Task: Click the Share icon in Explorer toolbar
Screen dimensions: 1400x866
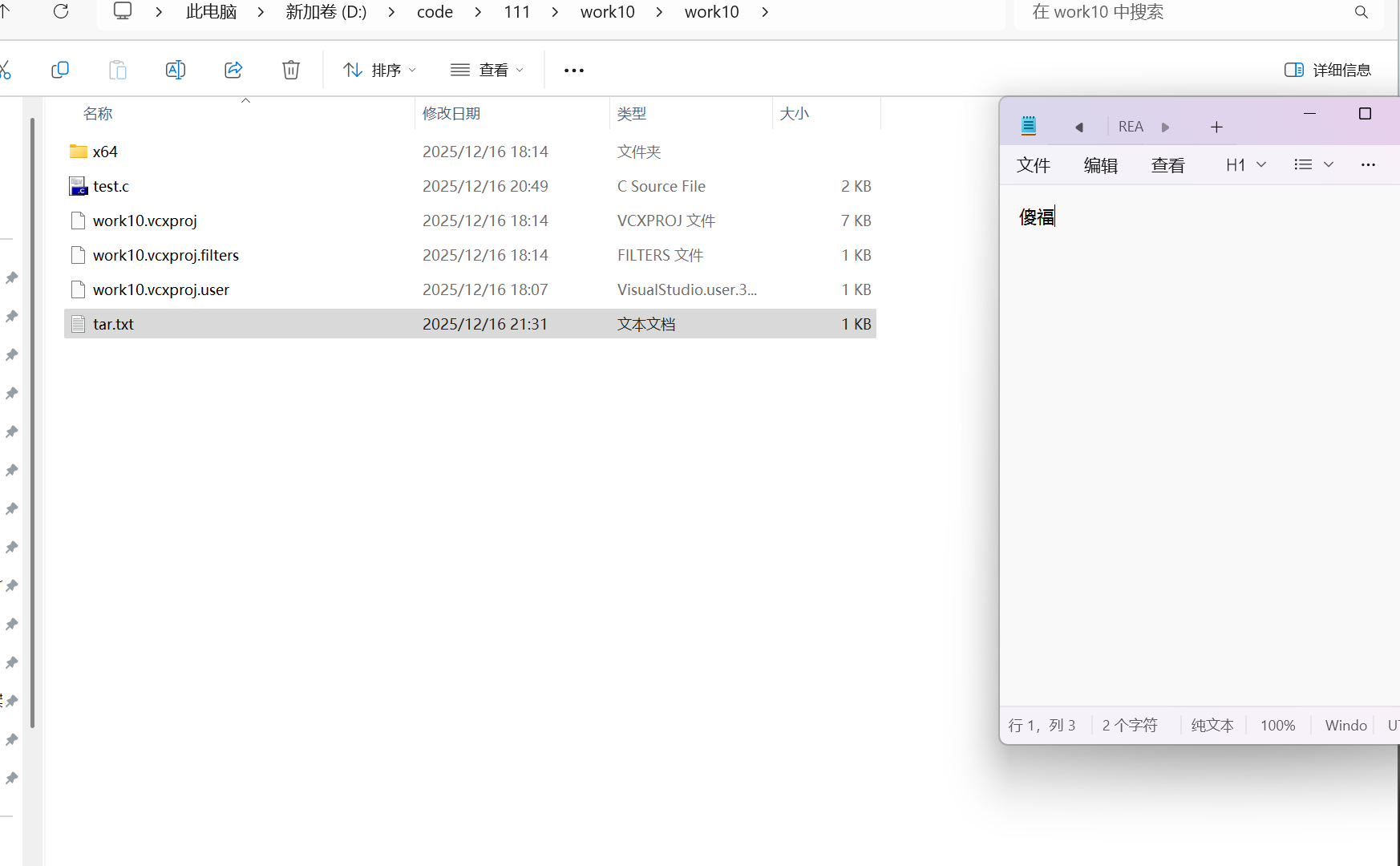Action: (233, 70)
